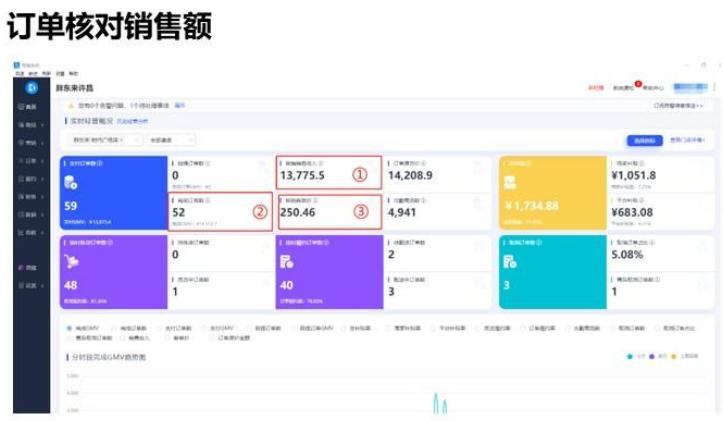The image size is (723, 421).
Task: Click the teal spike in the GMV trend chart
Action: 436,403
